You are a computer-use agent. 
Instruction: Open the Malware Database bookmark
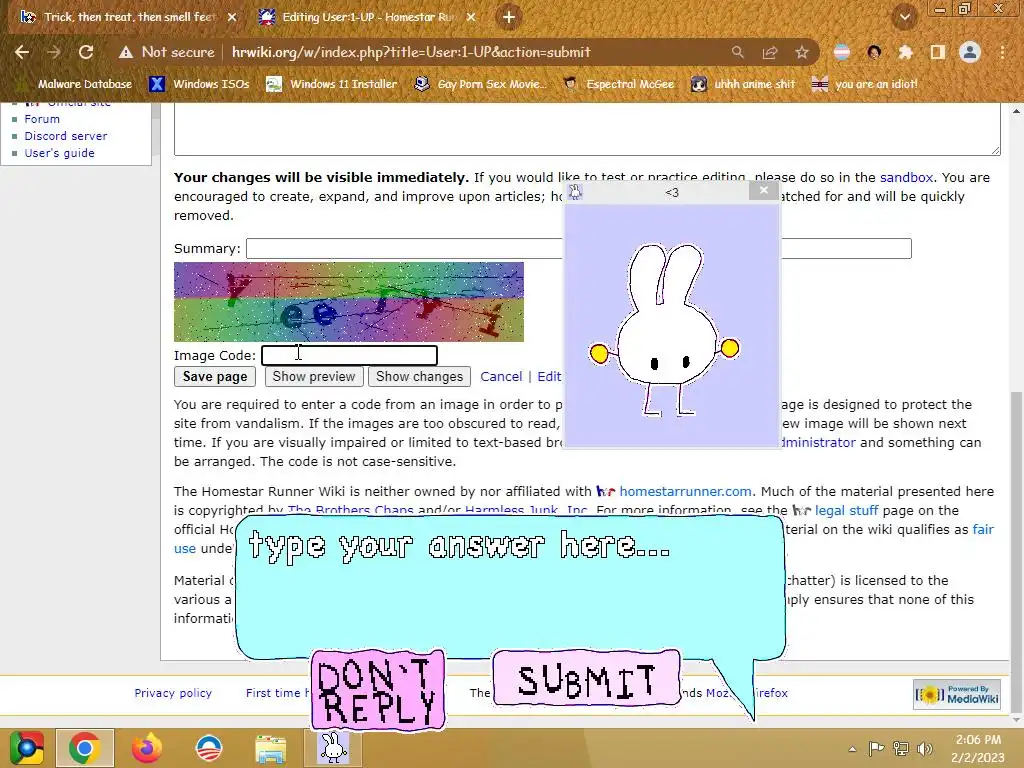(x=76, y=84)
